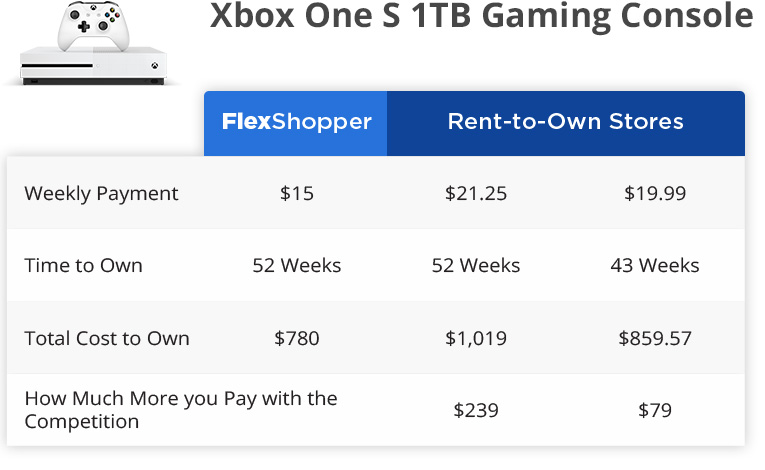Image resolution: width=765 pixels, height=470 pixels.
Task: Click the $239 difference value
Action: tap(476, 410)
